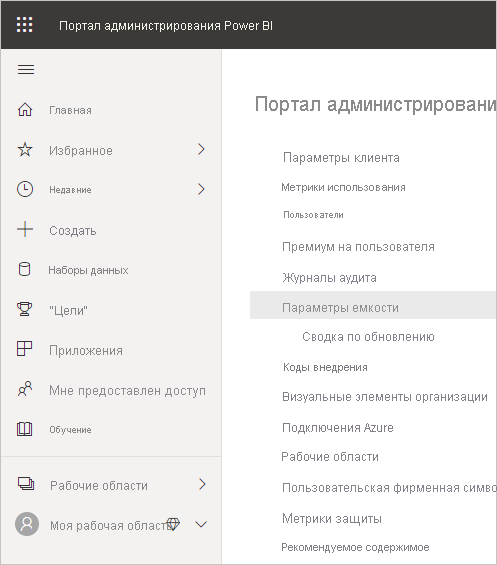The height and width of the screenshot is (565, 497).
Task: Open Пользователи admin page
Action: pyautogui.click(x=313, y=215)
